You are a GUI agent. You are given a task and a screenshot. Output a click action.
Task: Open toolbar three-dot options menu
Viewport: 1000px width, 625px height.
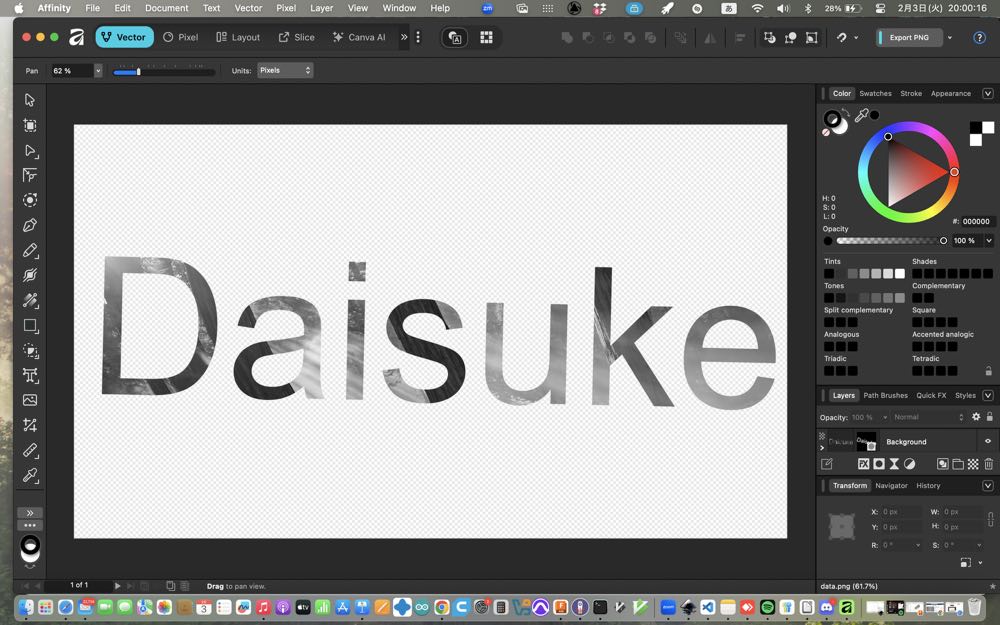(418, 37)
